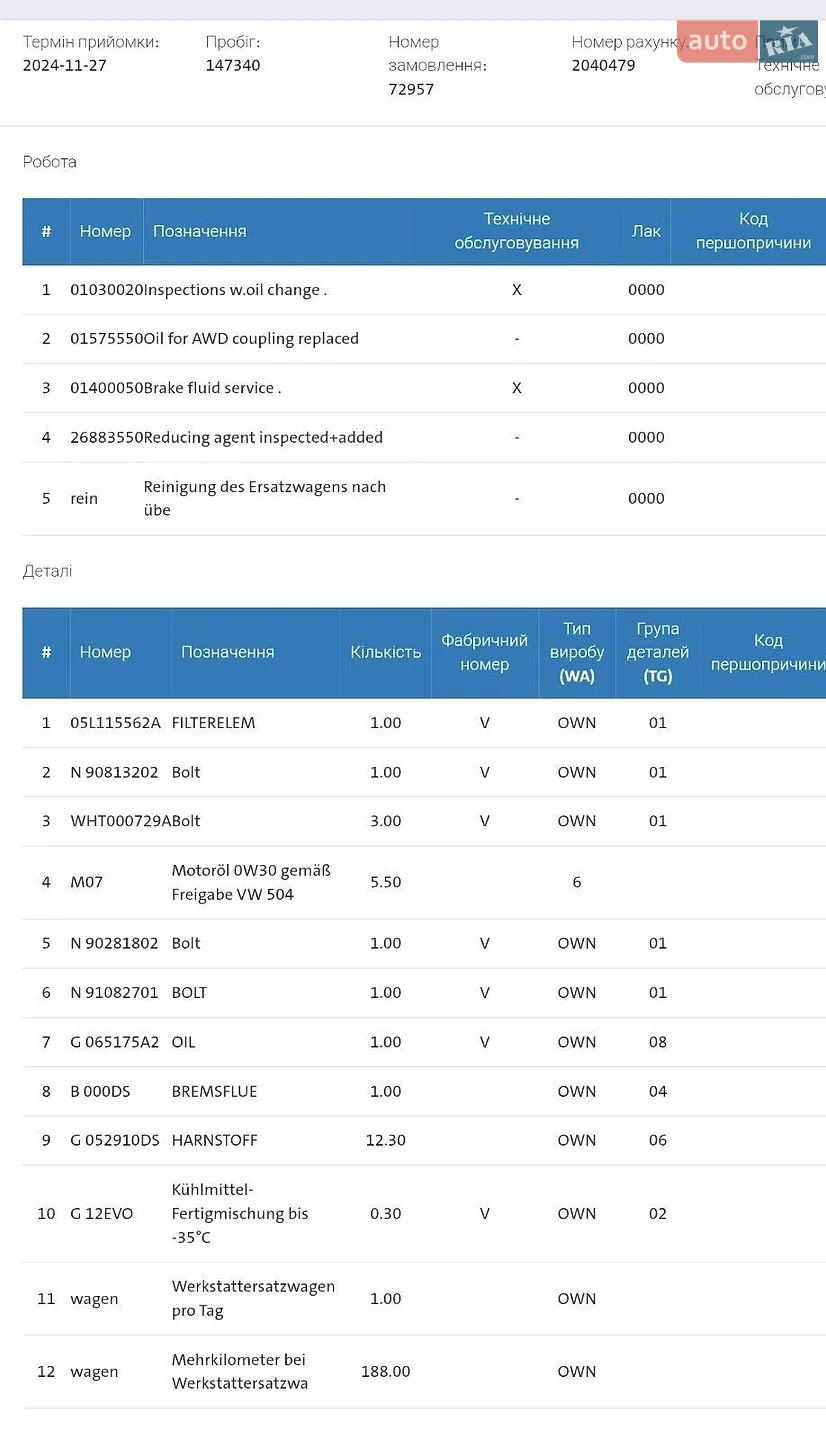Select part number G 12EVO
826x1440 pixels.
tap(102, 1214)
